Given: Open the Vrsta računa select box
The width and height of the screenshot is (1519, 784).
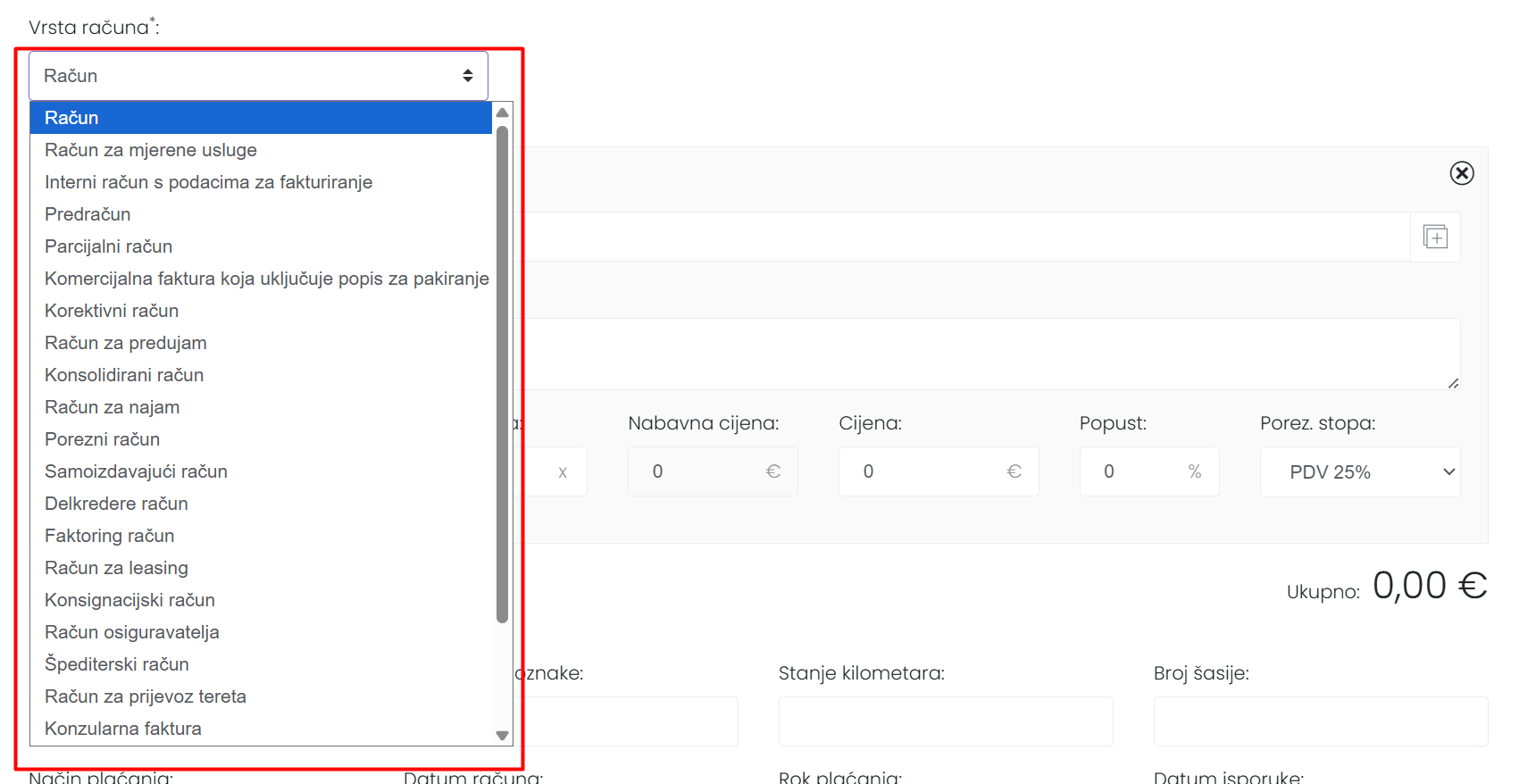Looking at the screenshot, I should coord(258,76).
